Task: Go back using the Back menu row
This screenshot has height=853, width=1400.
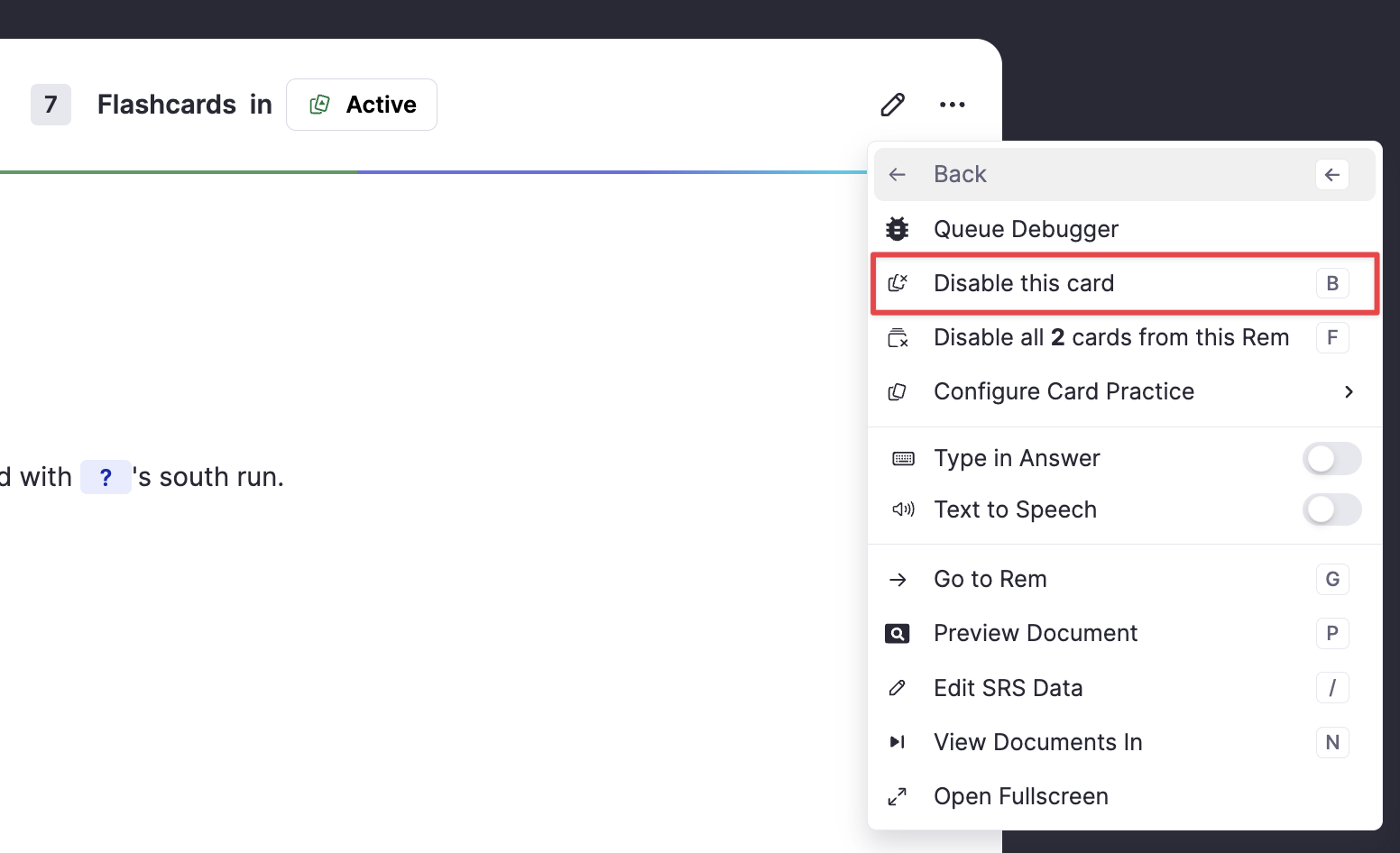Action: coord(961,175)
